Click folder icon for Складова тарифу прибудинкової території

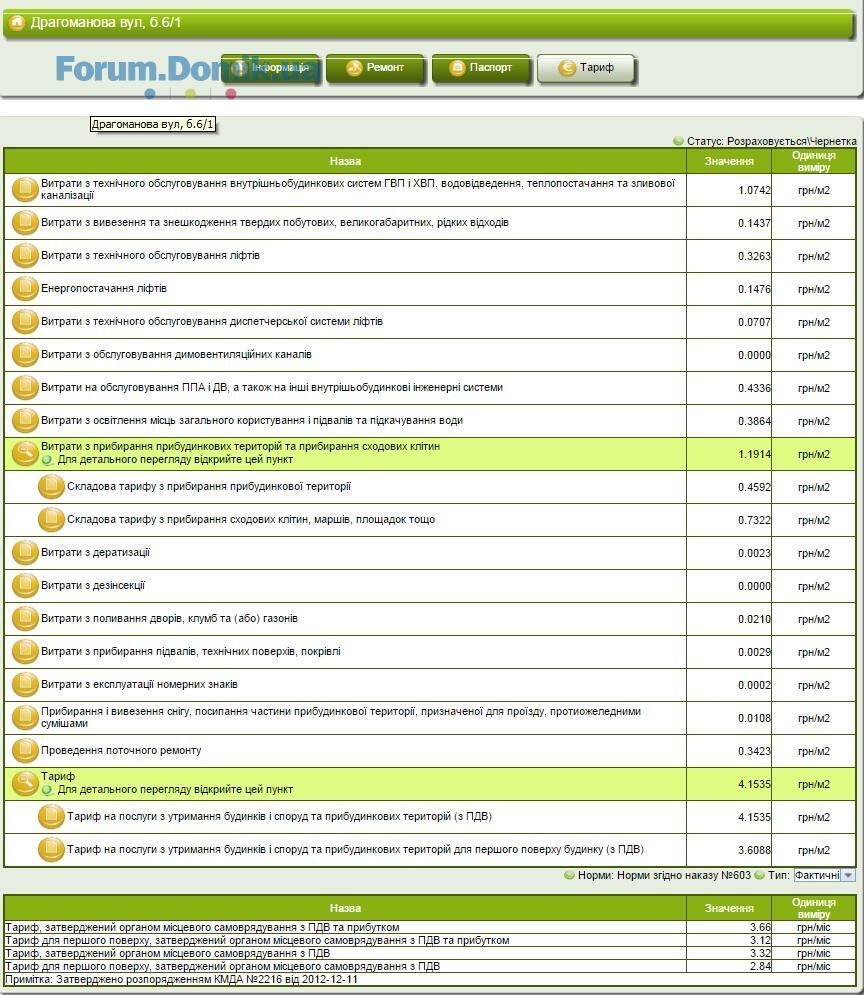[51, 487]
